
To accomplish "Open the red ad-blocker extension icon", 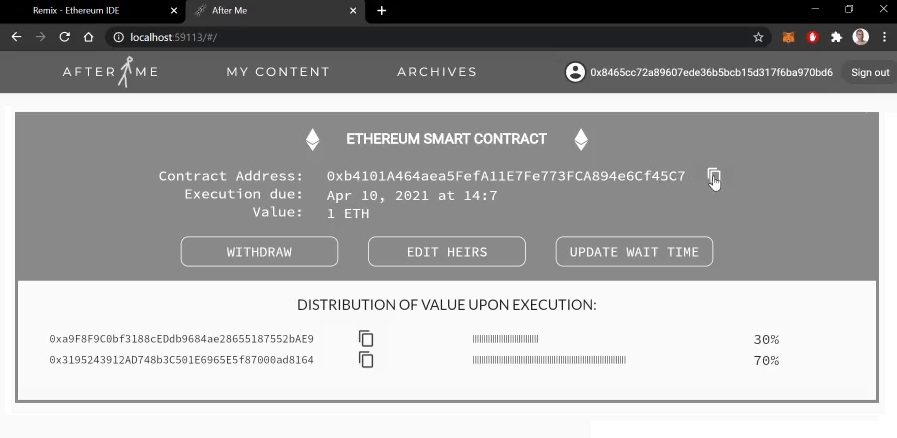I will (x=812, y=37).
